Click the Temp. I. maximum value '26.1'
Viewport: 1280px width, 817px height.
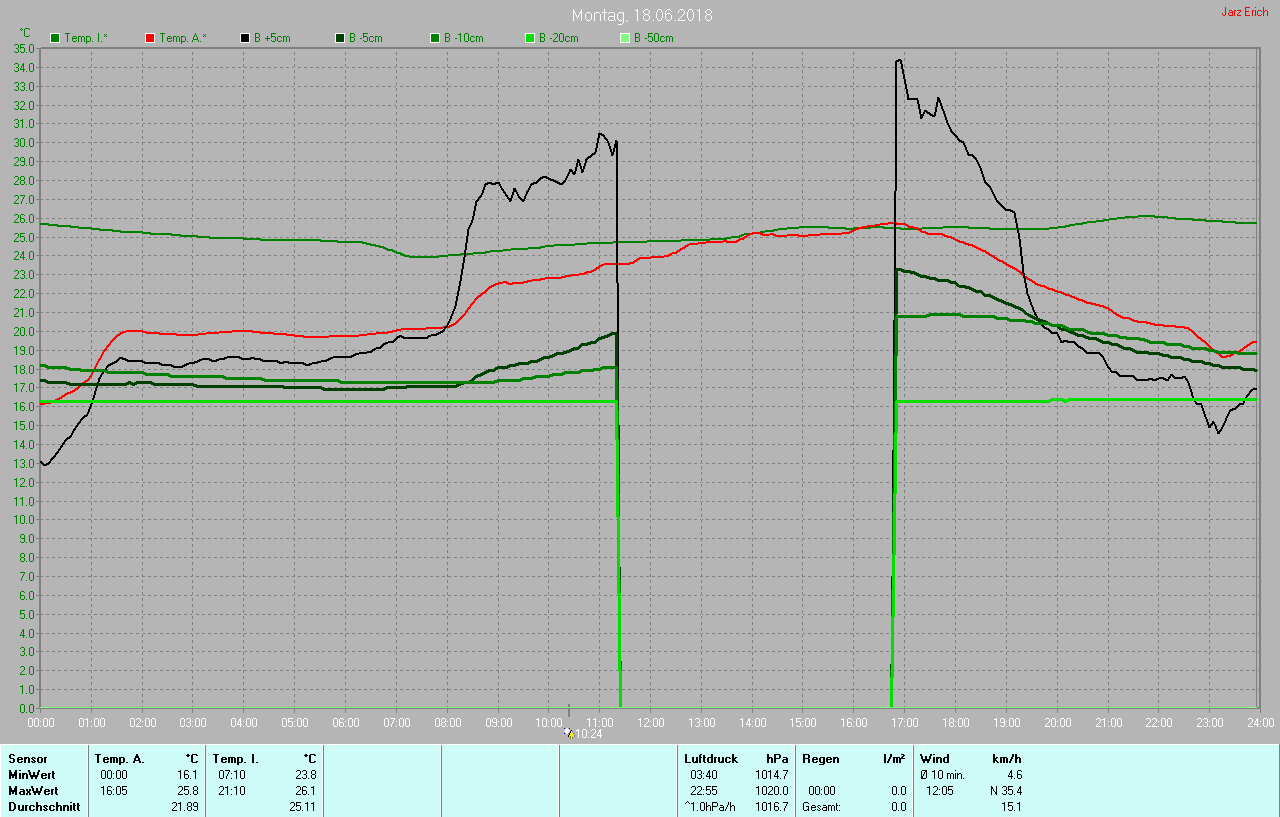(x=306, y=791)
